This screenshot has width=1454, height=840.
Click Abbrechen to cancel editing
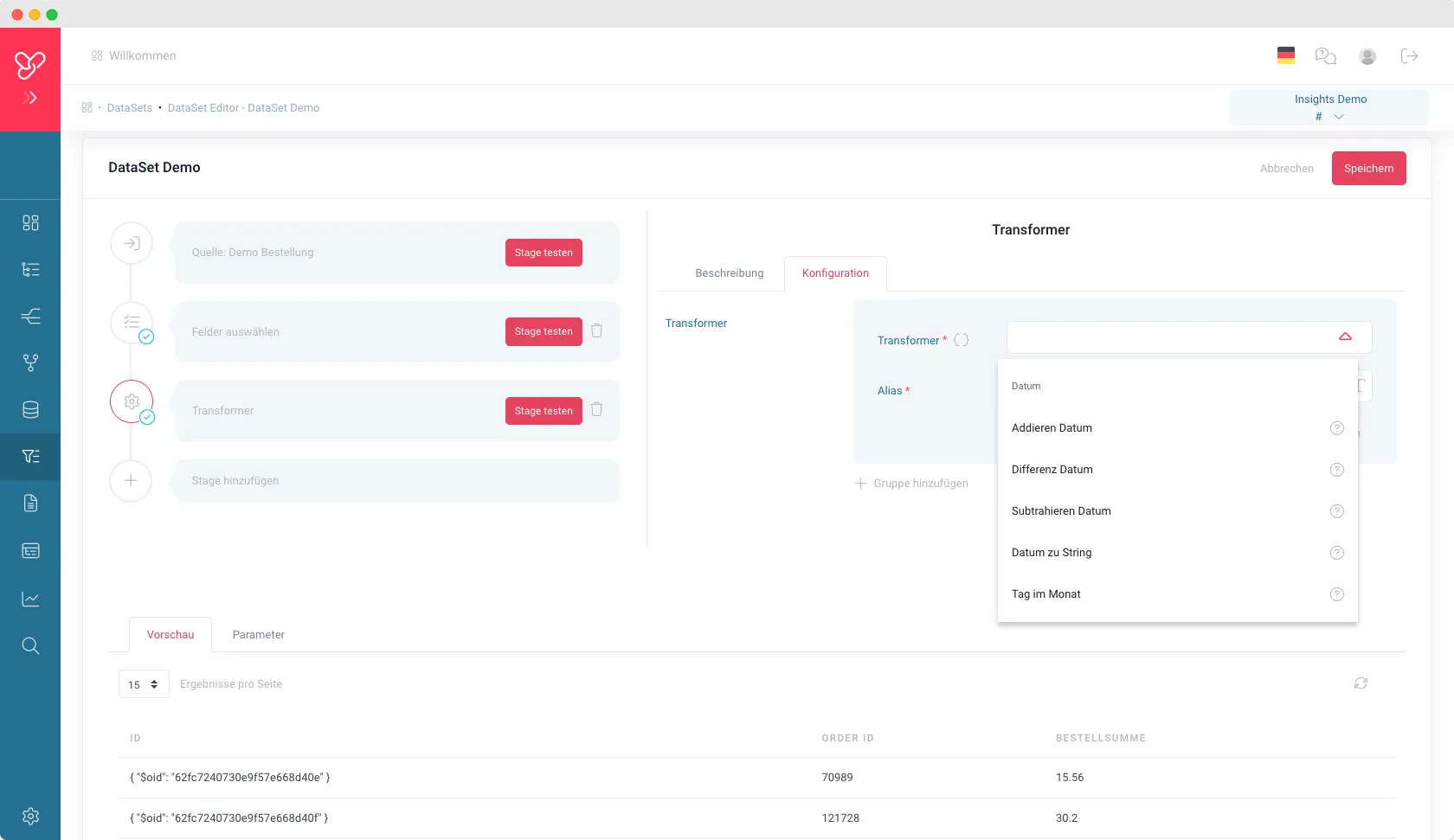(1286, 169)
